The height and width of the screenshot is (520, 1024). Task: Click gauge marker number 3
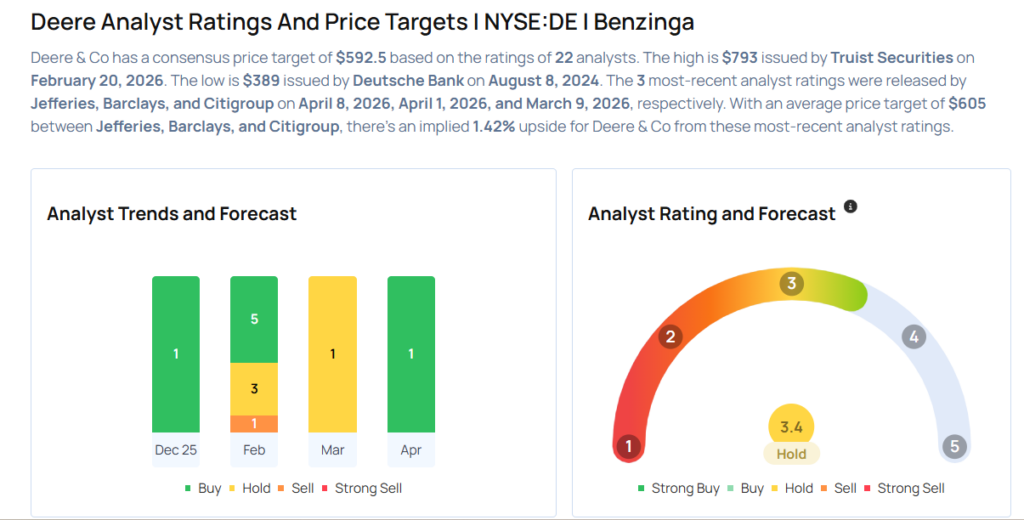[x=791, y=284]
